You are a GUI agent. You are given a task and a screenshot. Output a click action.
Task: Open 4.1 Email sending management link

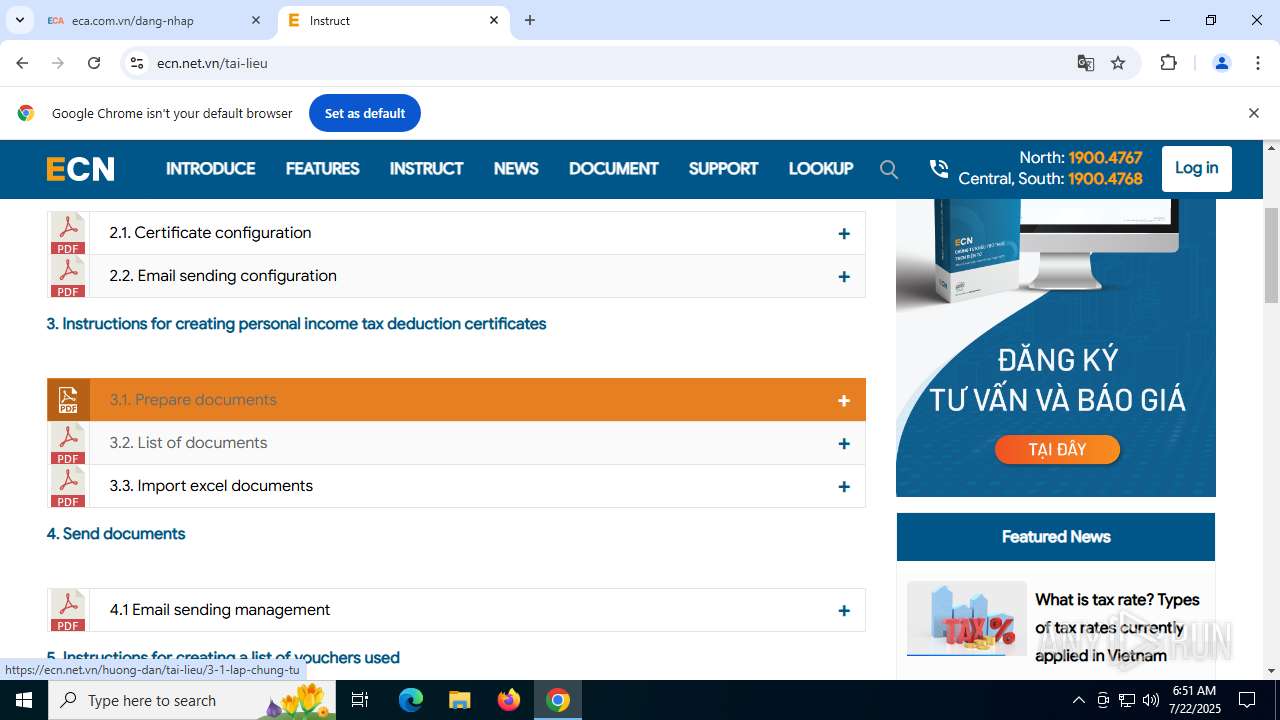pyautogui.click(x=220, y=610)
